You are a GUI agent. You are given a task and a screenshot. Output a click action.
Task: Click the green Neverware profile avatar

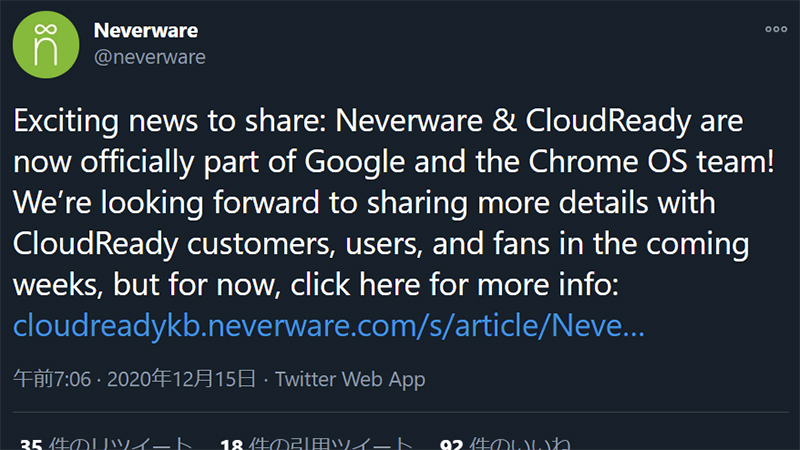[x=45, y=44]
